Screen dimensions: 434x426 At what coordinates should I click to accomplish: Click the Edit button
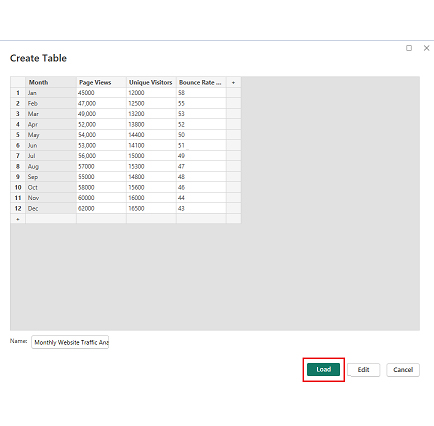point(363,370)
